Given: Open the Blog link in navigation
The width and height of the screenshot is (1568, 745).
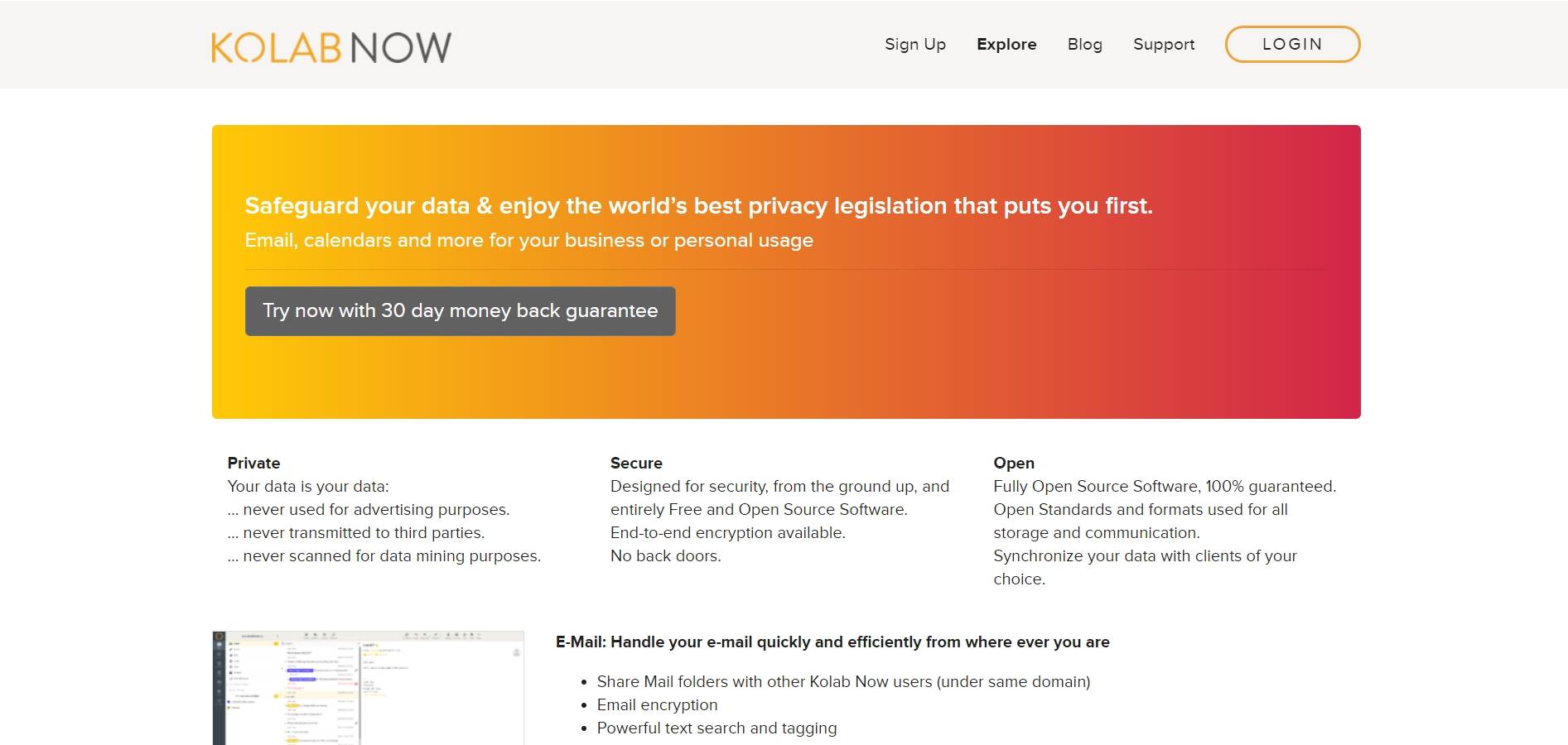Looking at the screenshot, I should 1084,44.
